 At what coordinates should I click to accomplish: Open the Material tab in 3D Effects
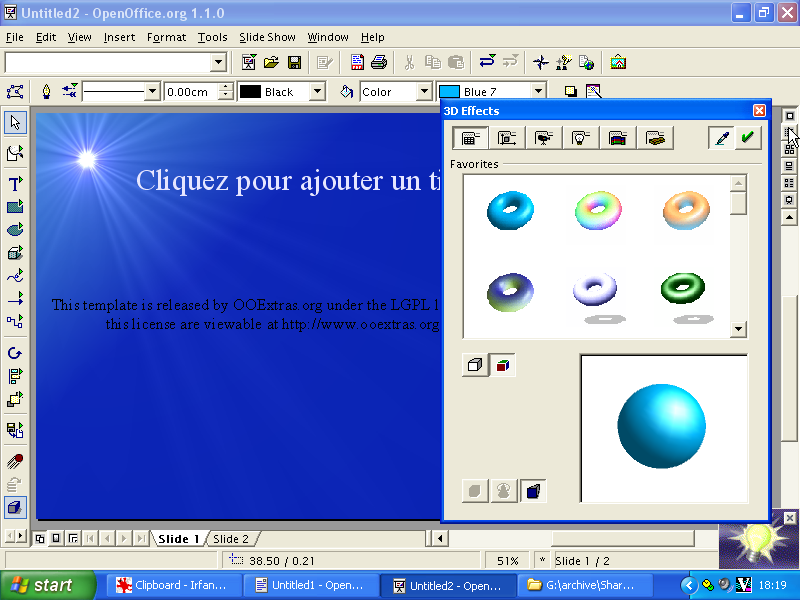656,139
